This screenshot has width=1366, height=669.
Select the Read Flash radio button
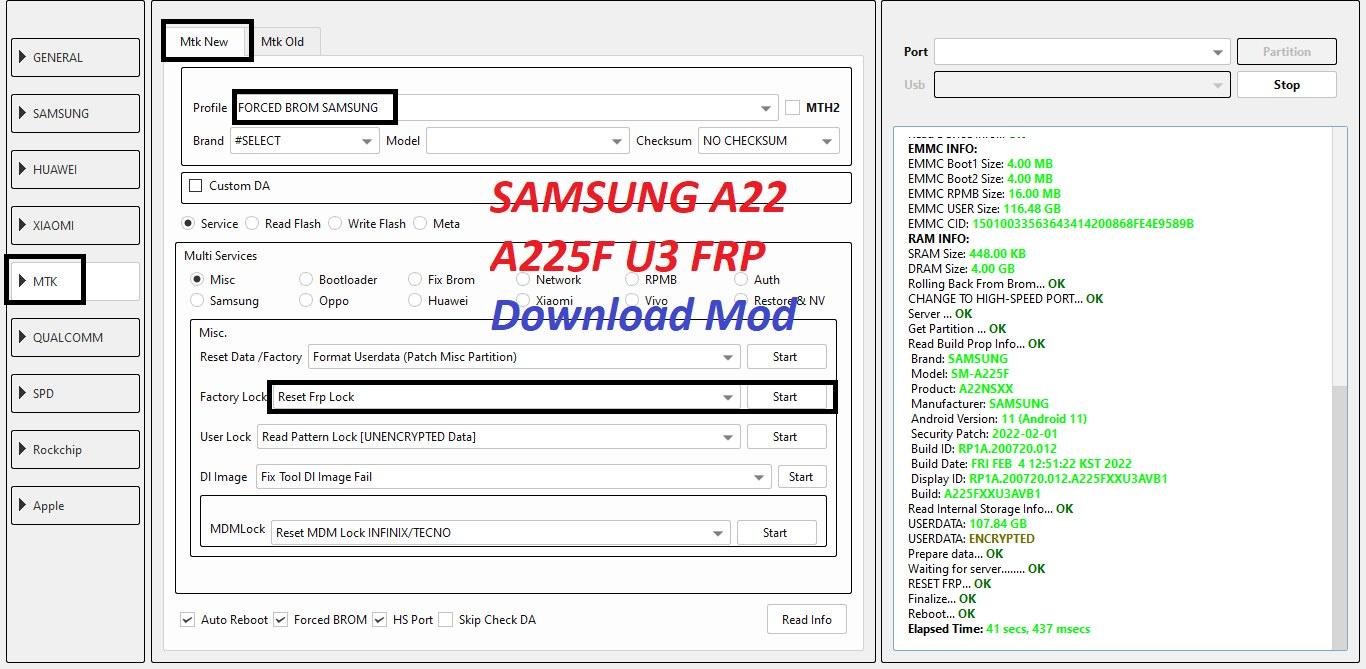tap(252, 223)
